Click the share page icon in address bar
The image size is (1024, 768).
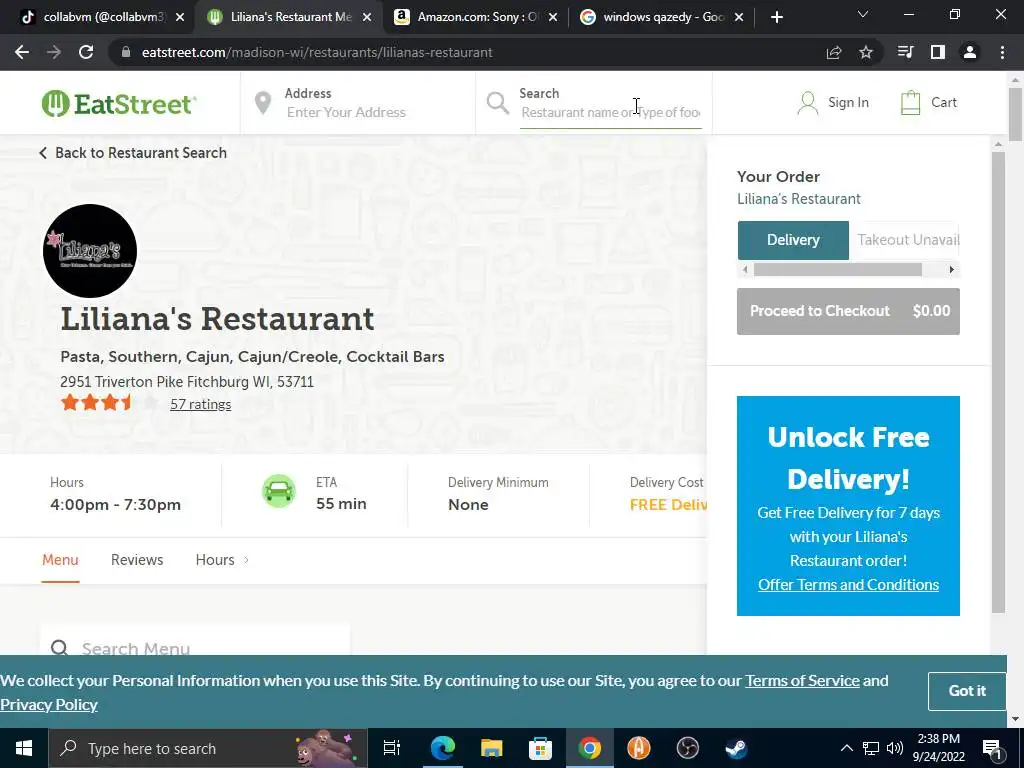[834, 52]
